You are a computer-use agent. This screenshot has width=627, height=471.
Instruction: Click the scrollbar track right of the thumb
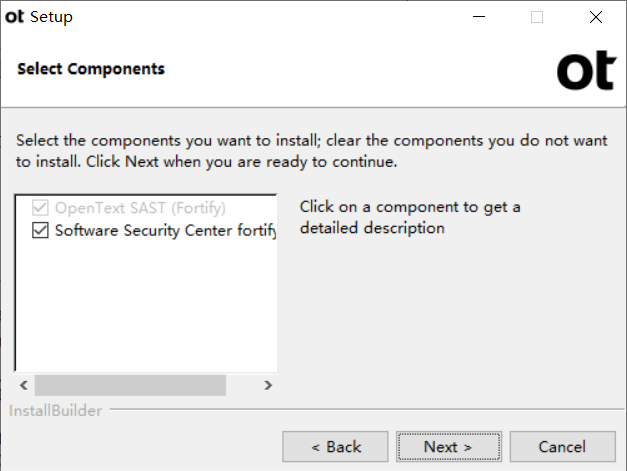pyautogui.click(x=243, y=385)
